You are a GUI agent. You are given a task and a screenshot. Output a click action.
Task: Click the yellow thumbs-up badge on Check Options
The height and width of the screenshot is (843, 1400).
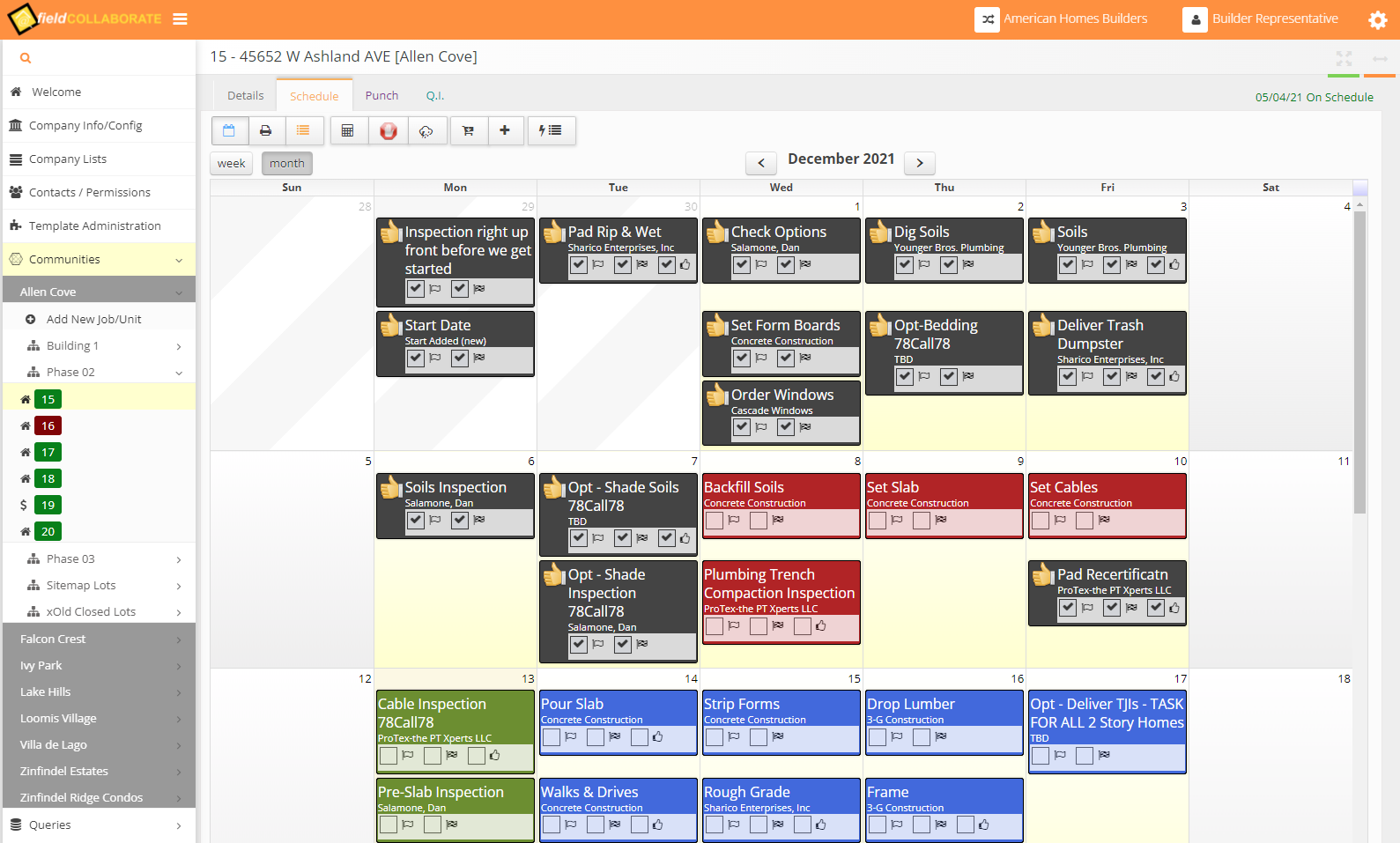click(x=716, y=232)
